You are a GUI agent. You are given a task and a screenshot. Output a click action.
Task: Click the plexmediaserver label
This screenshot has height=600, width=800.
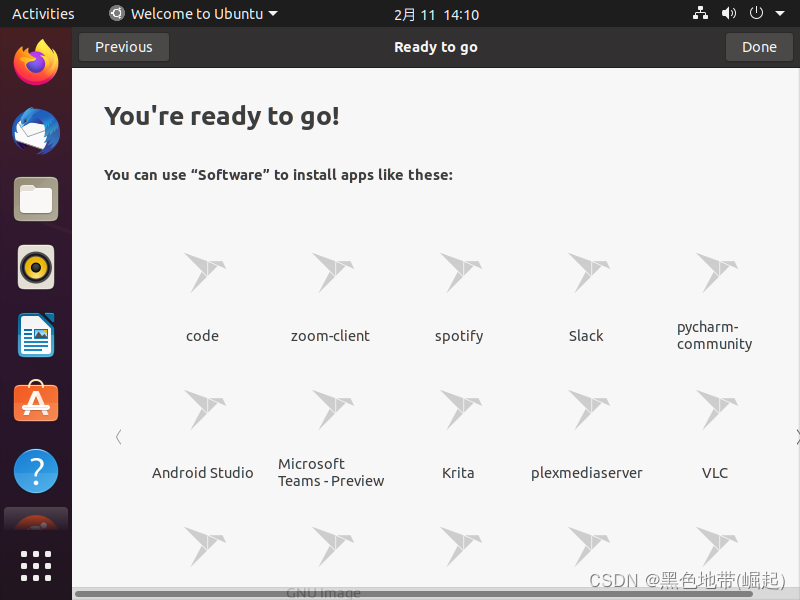pos(587,473)
